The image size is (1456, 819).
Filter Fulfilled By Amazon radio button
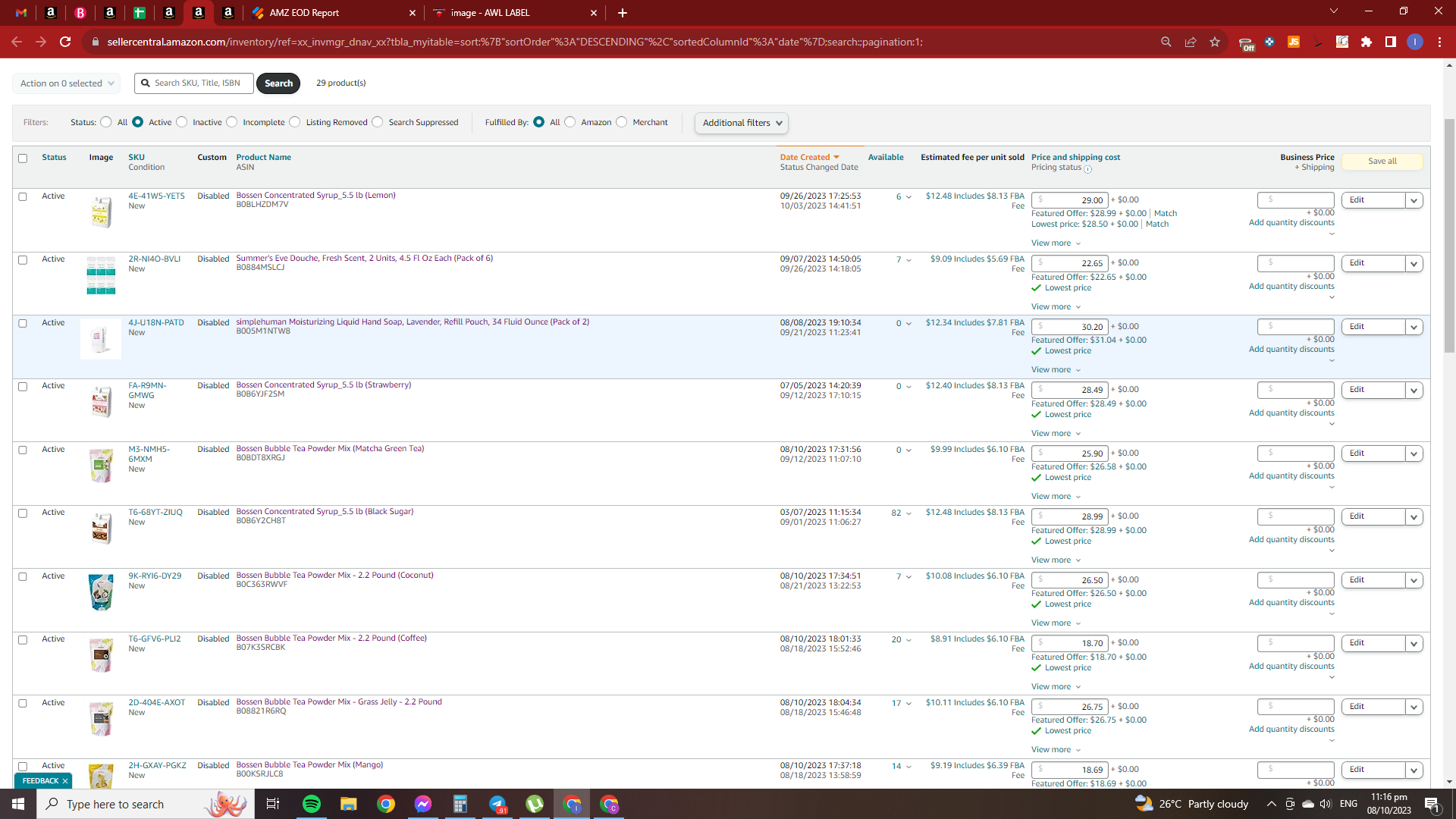tap(570, 122)
